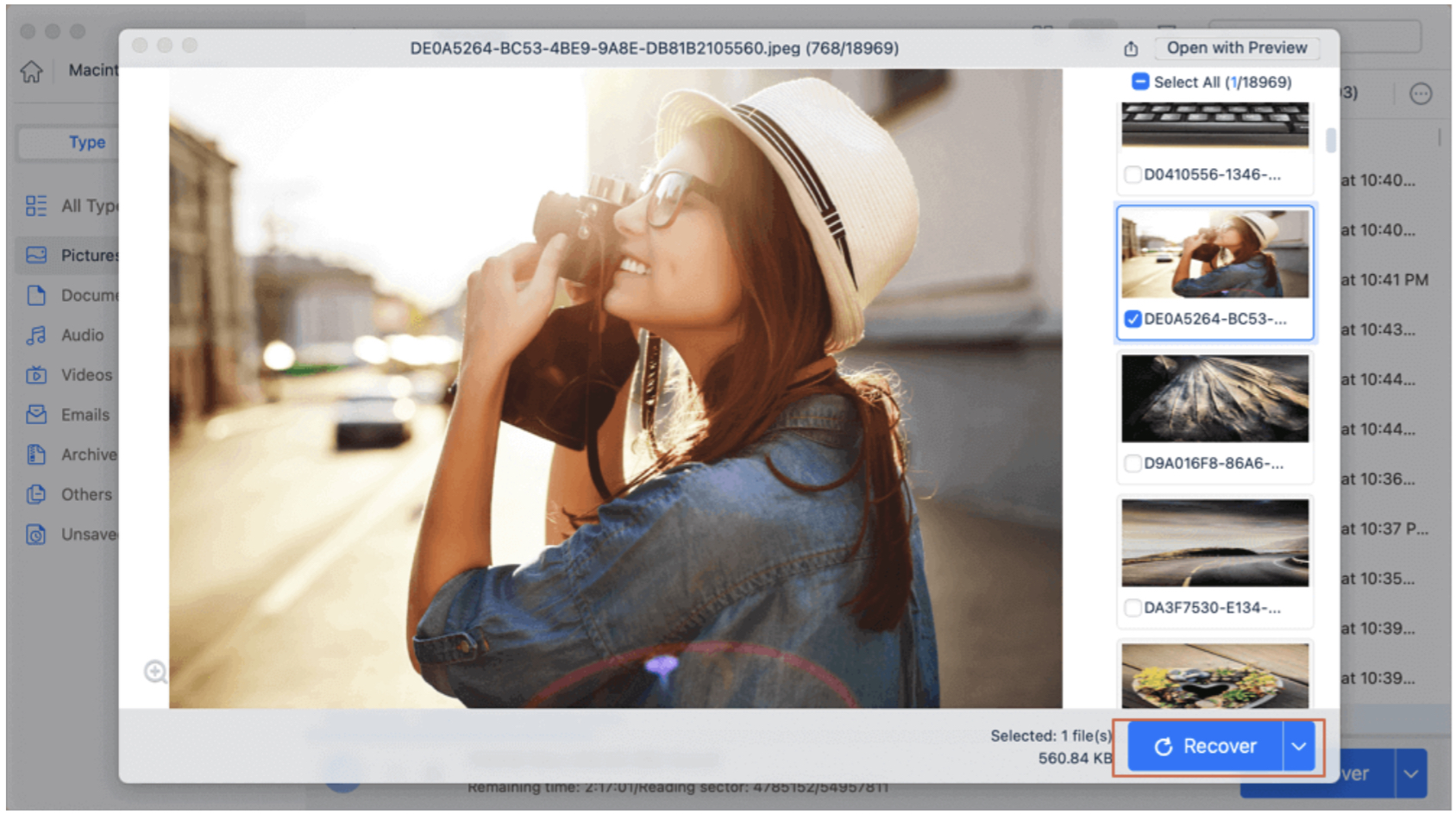1456x814 pixels.
Task: Click Open with Preview button
Action: coord(1236,48)
